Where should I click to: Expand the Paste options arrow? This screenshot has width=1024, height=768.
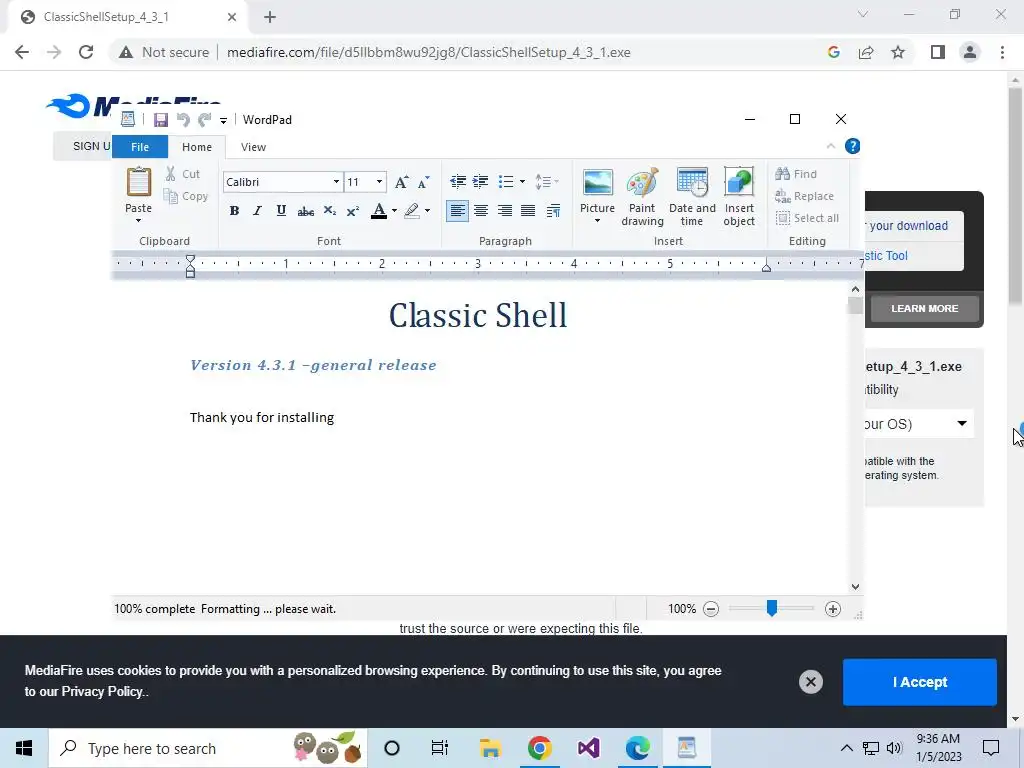pos(138,220)
